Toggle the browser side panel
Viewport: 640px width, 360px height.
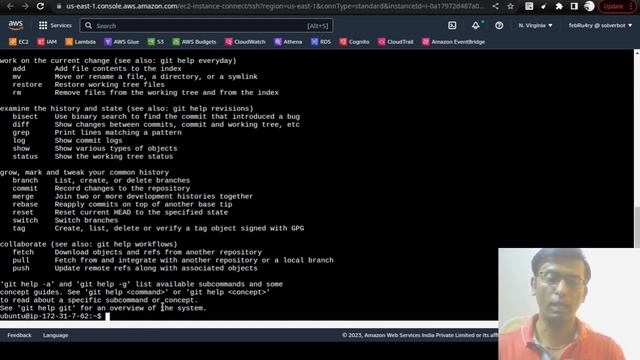pos(574,6)
